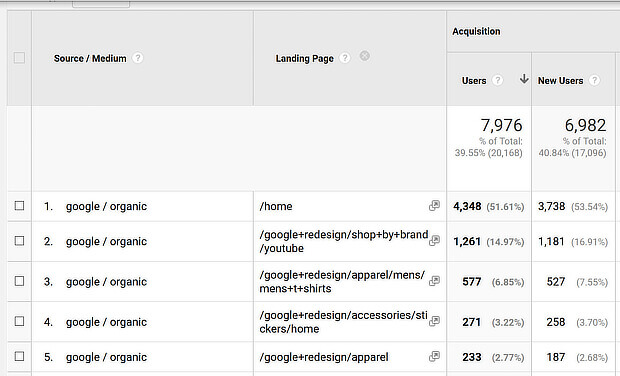The width and height of the screenshot is (620, 376).
Task: Open help icon beside Users column
Action: (497, 80)
